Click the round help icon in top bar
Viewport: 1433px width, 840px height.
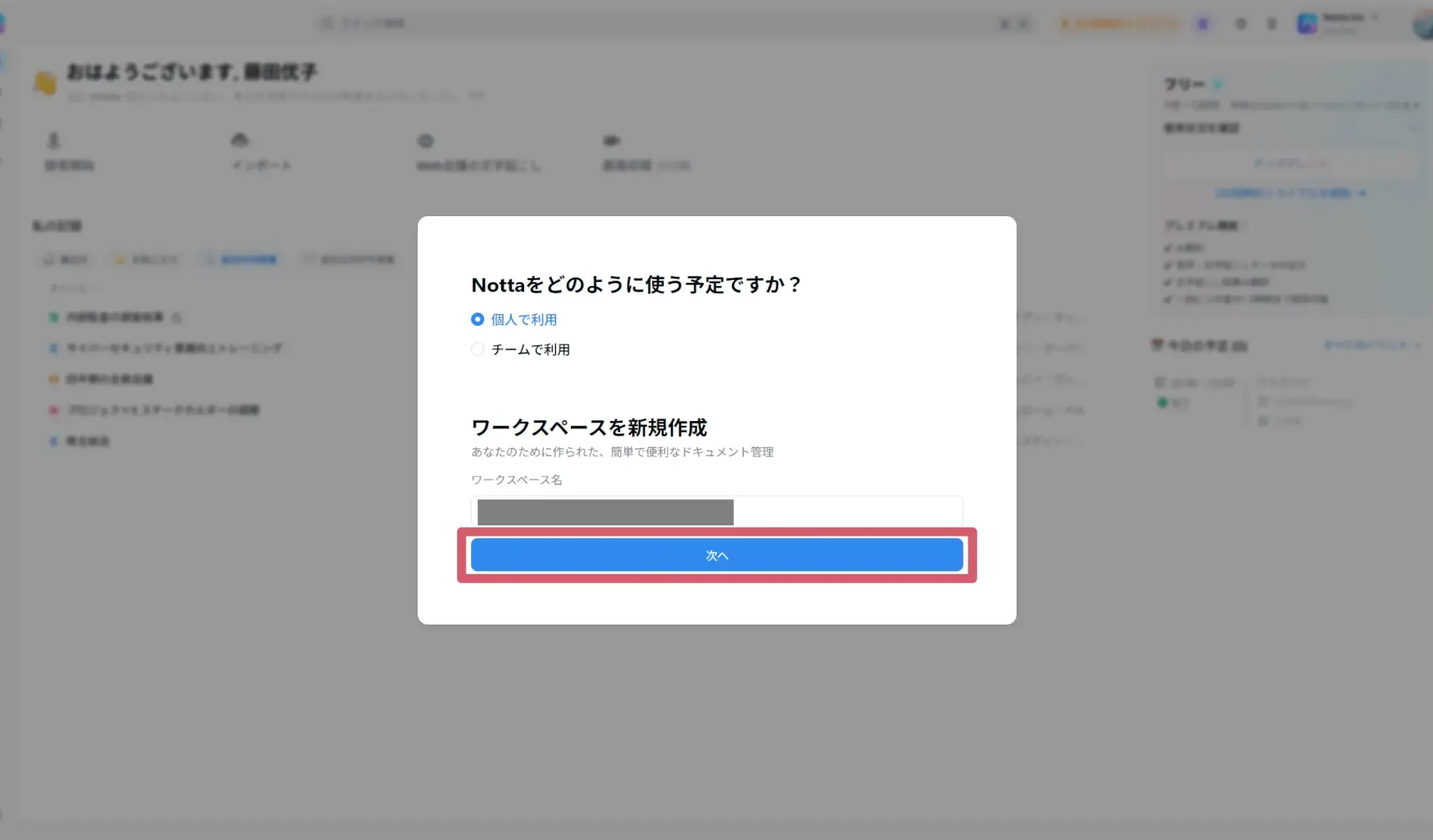(x=1241, y=24)
